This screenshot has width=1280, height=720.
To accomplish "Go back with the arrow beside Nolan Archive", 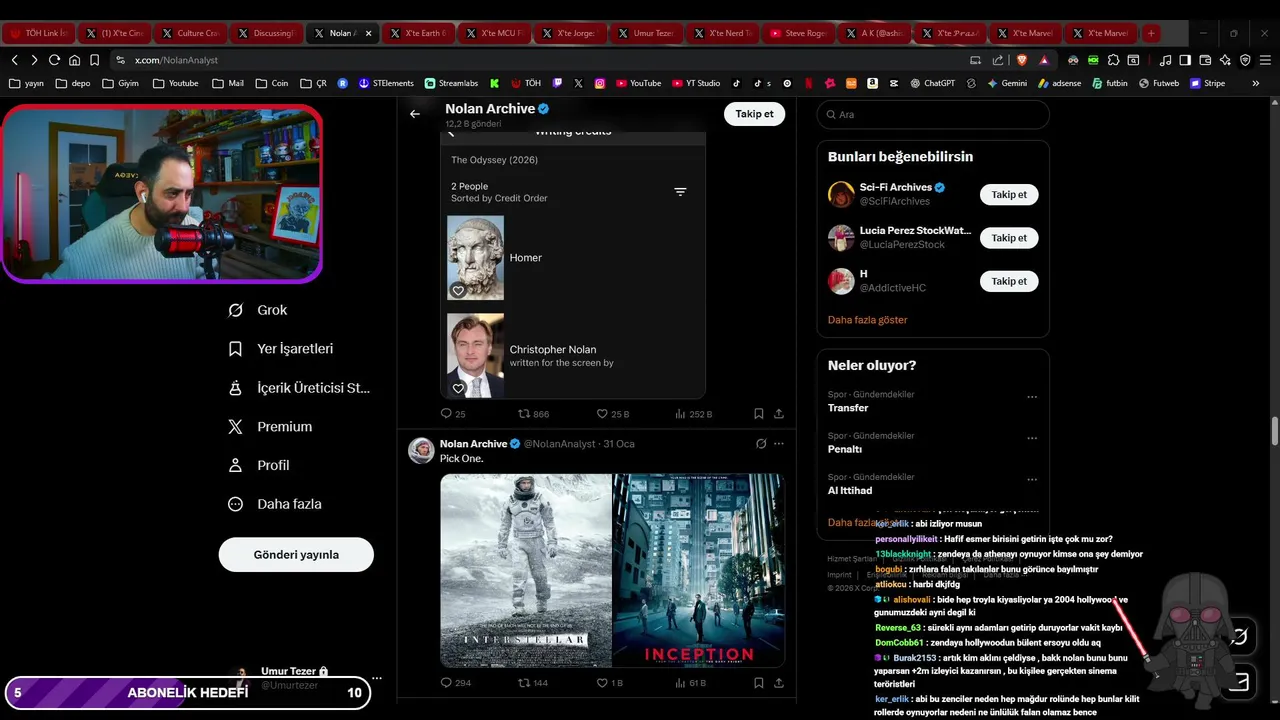I will coord(415,114).
